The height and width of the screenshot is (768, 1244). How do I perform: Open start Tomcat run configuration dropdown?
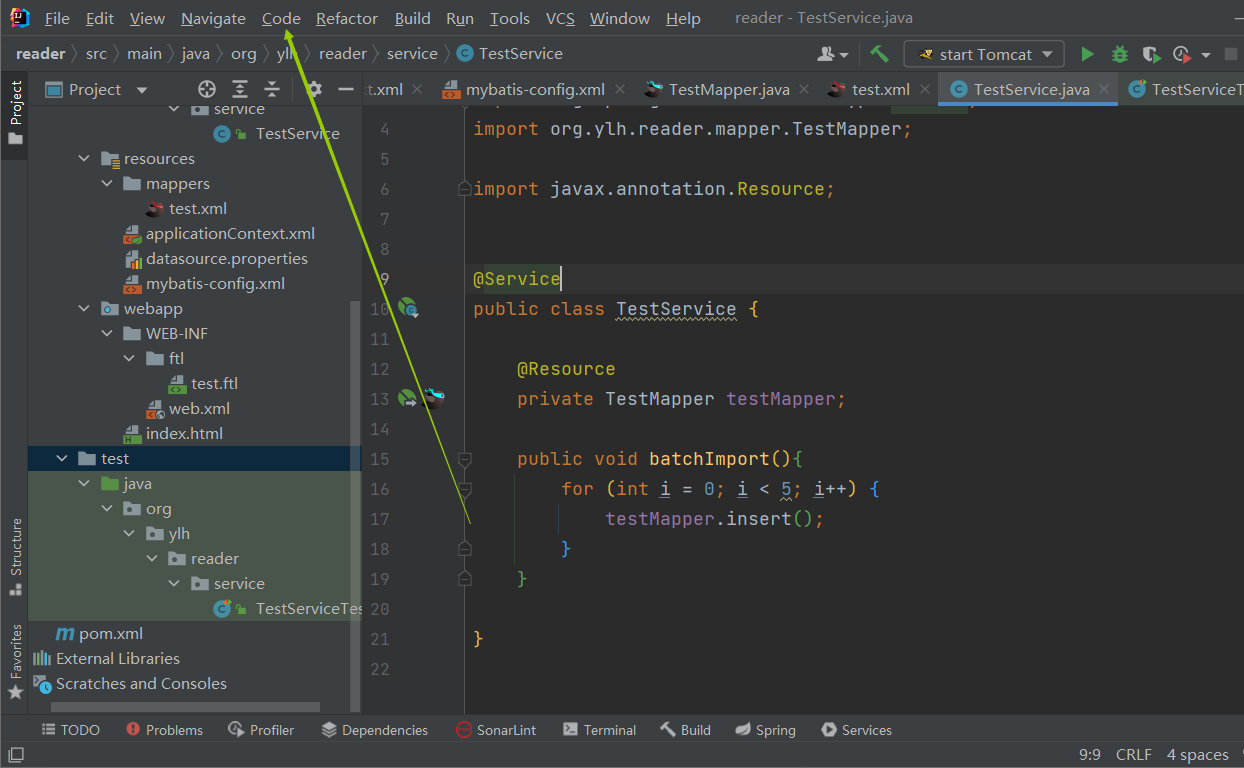point(984,54)
